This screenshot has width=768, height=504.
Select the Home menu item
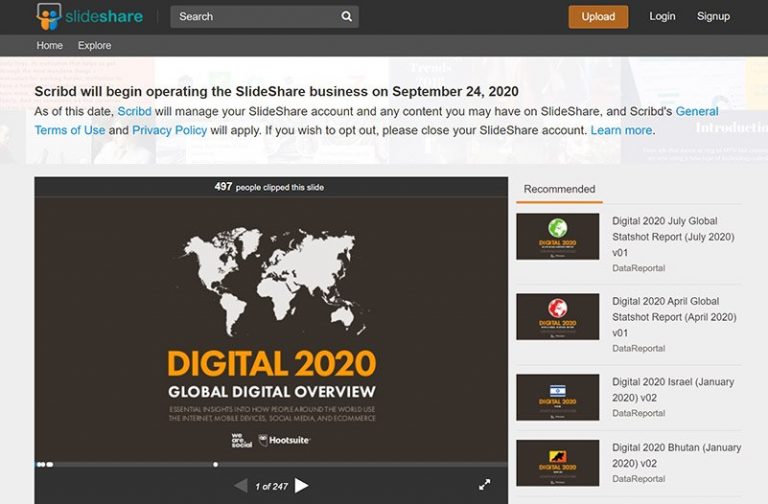pyautogui.click(x=49, y=46)
